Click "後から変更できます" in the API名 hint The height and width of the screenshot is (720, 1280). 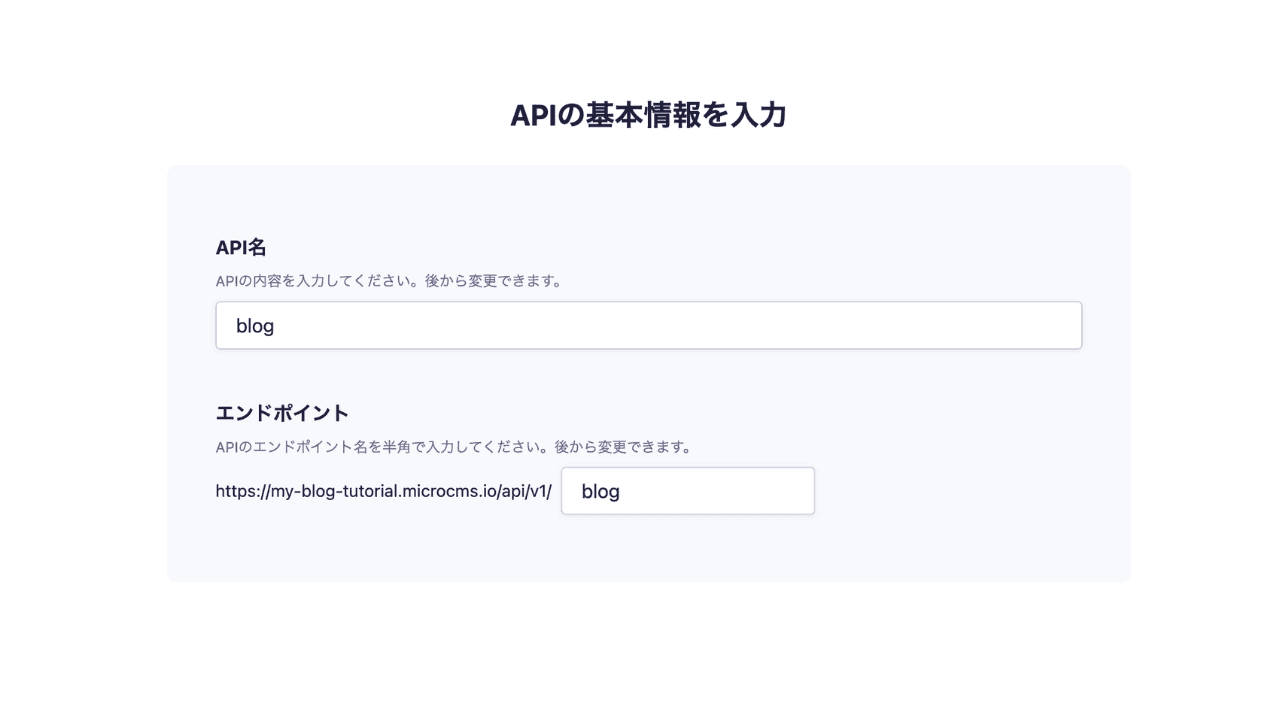(492, 281)
